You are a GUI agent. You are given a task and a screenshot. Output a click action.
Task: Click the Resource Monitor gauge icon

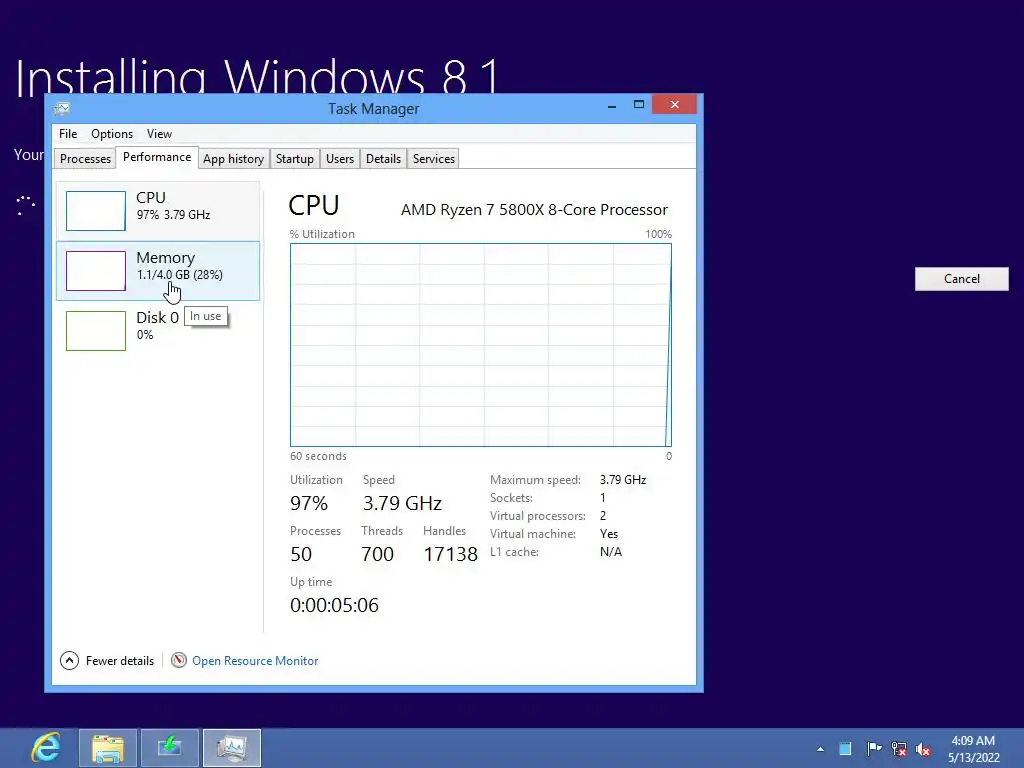click(x=179, y=660)
